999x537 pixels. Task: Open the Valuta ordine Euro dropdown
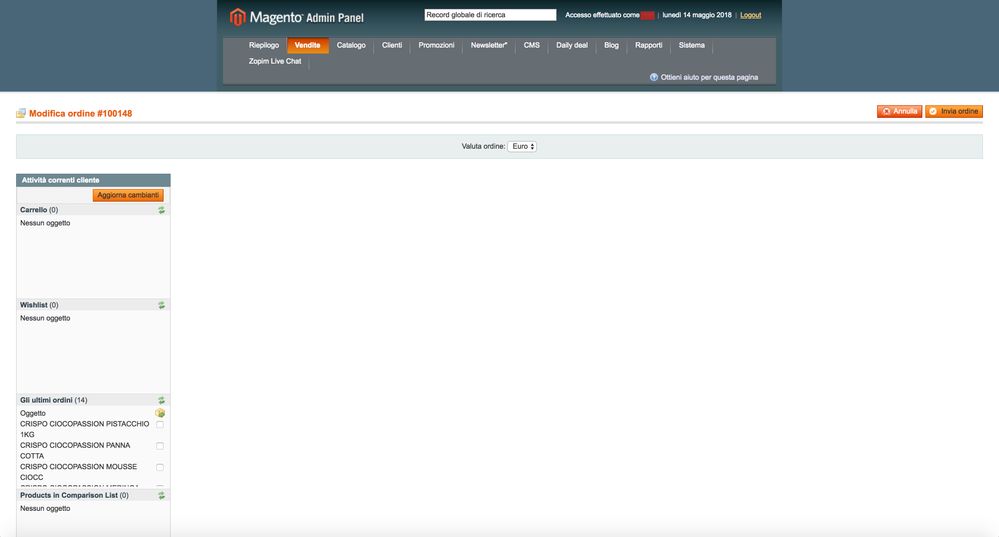(x=522, y=147)
